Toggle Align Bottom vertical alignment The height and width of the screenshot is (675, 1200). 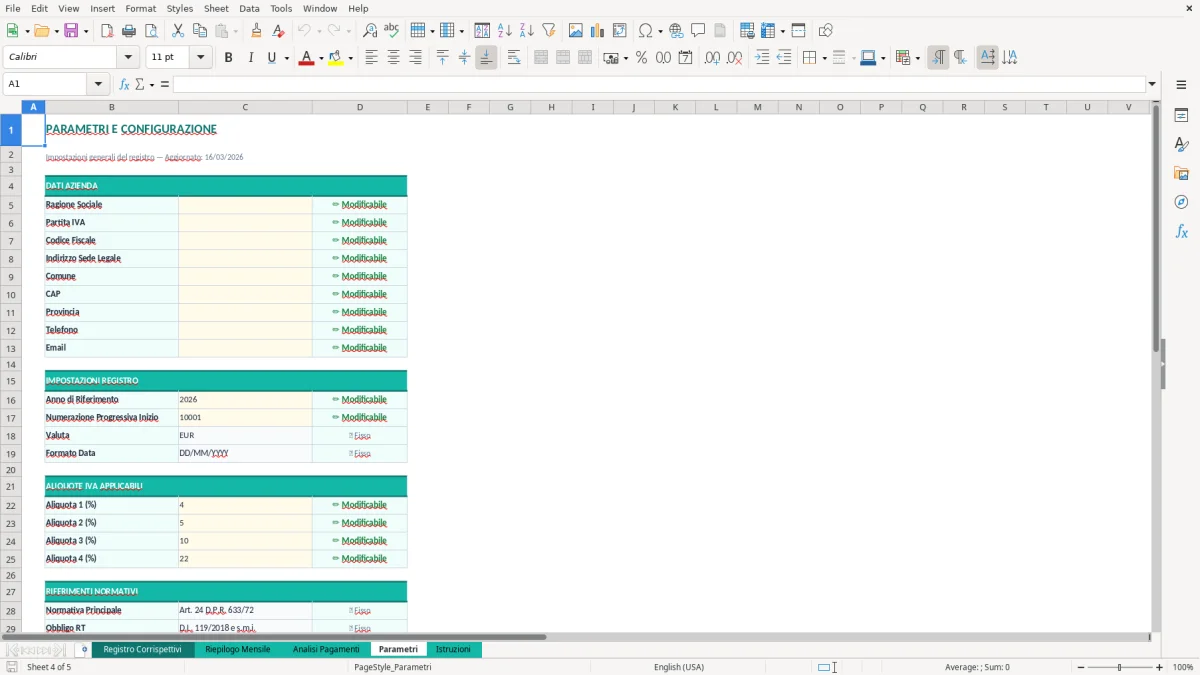[486, 58]
